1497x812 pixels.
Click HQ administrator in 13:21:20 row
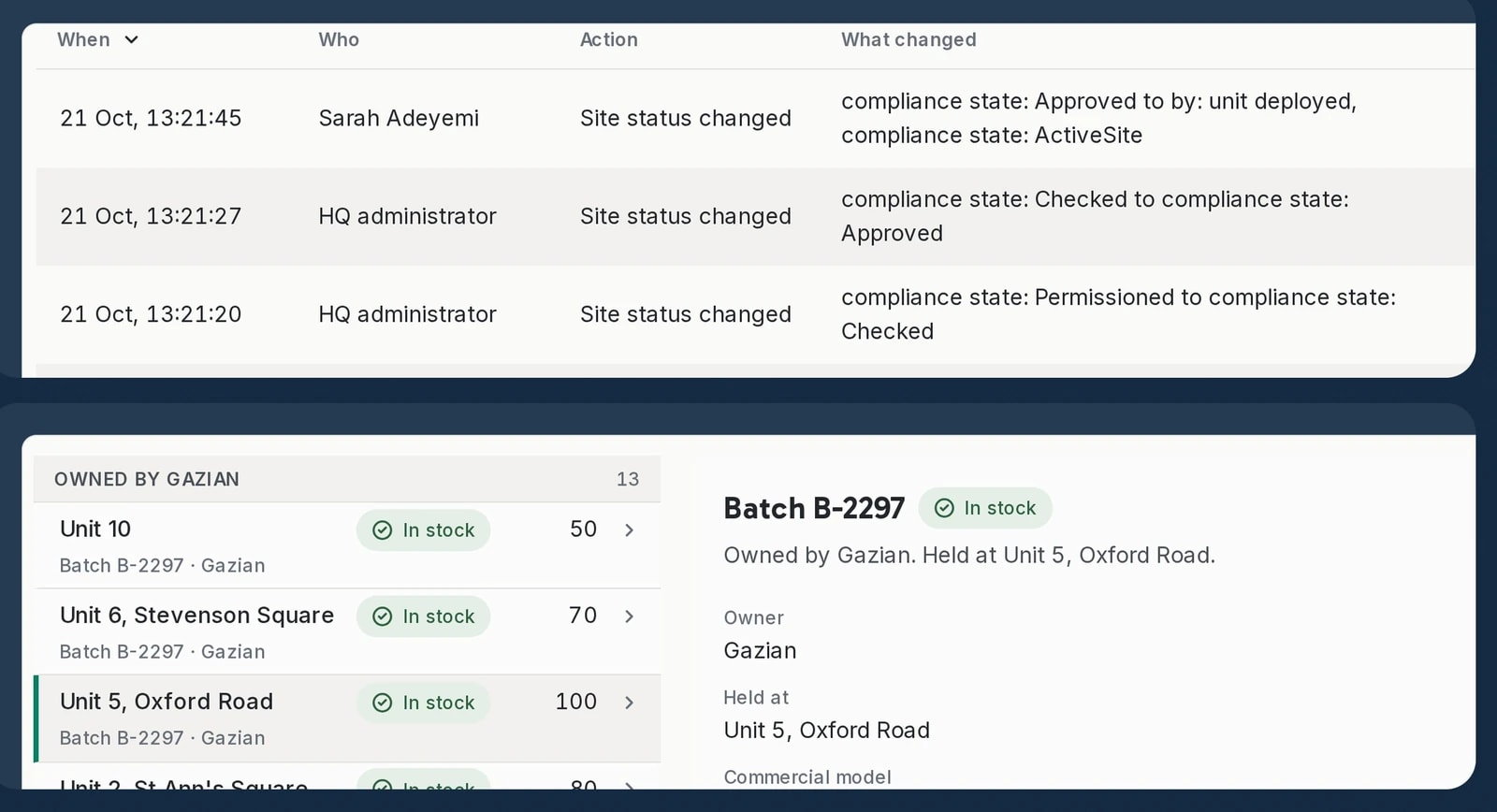tap(407, 314)
